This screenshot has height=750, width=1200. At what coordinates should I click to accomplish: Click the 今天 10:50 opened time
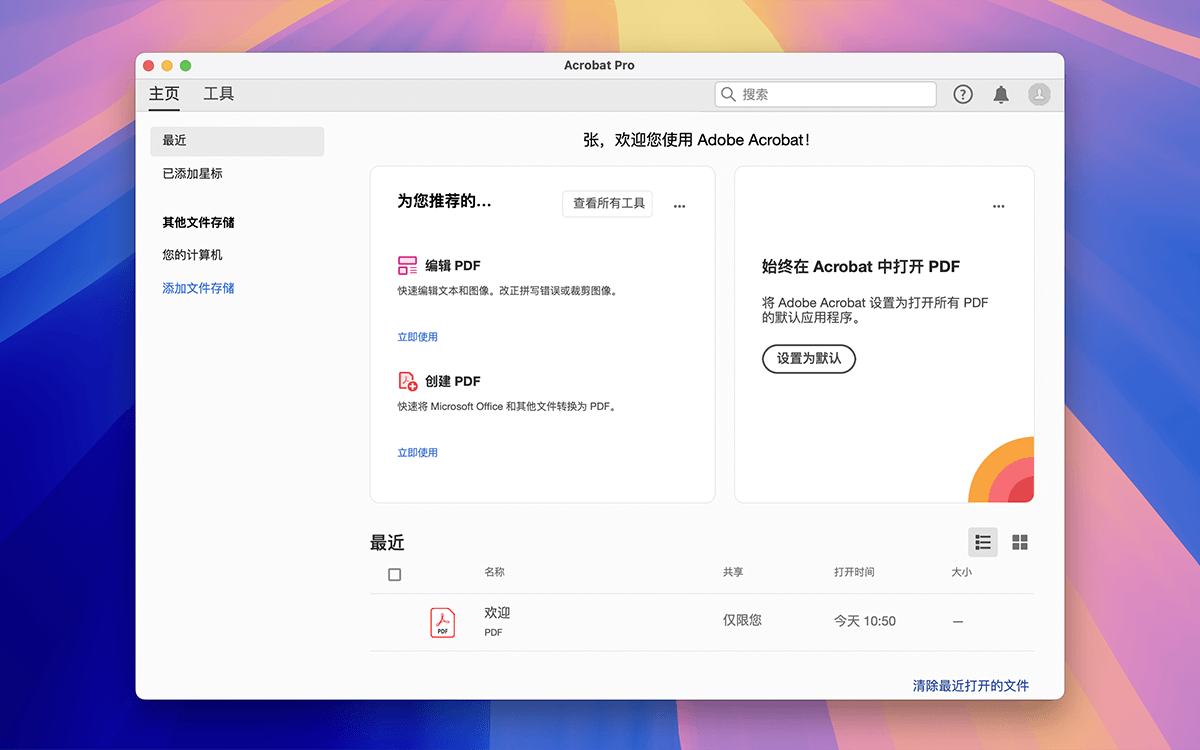click(x=865, y=621)
